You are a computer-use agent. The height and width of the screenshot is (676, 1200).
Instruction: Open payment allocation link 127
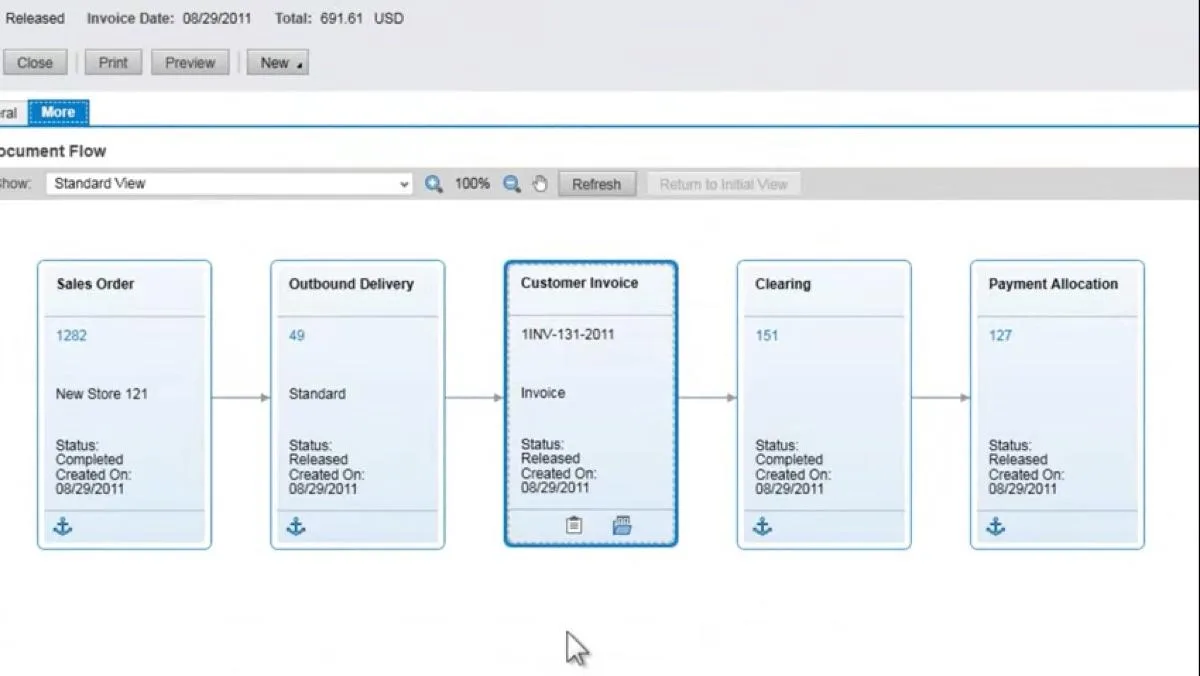(x=1000, y=336)
